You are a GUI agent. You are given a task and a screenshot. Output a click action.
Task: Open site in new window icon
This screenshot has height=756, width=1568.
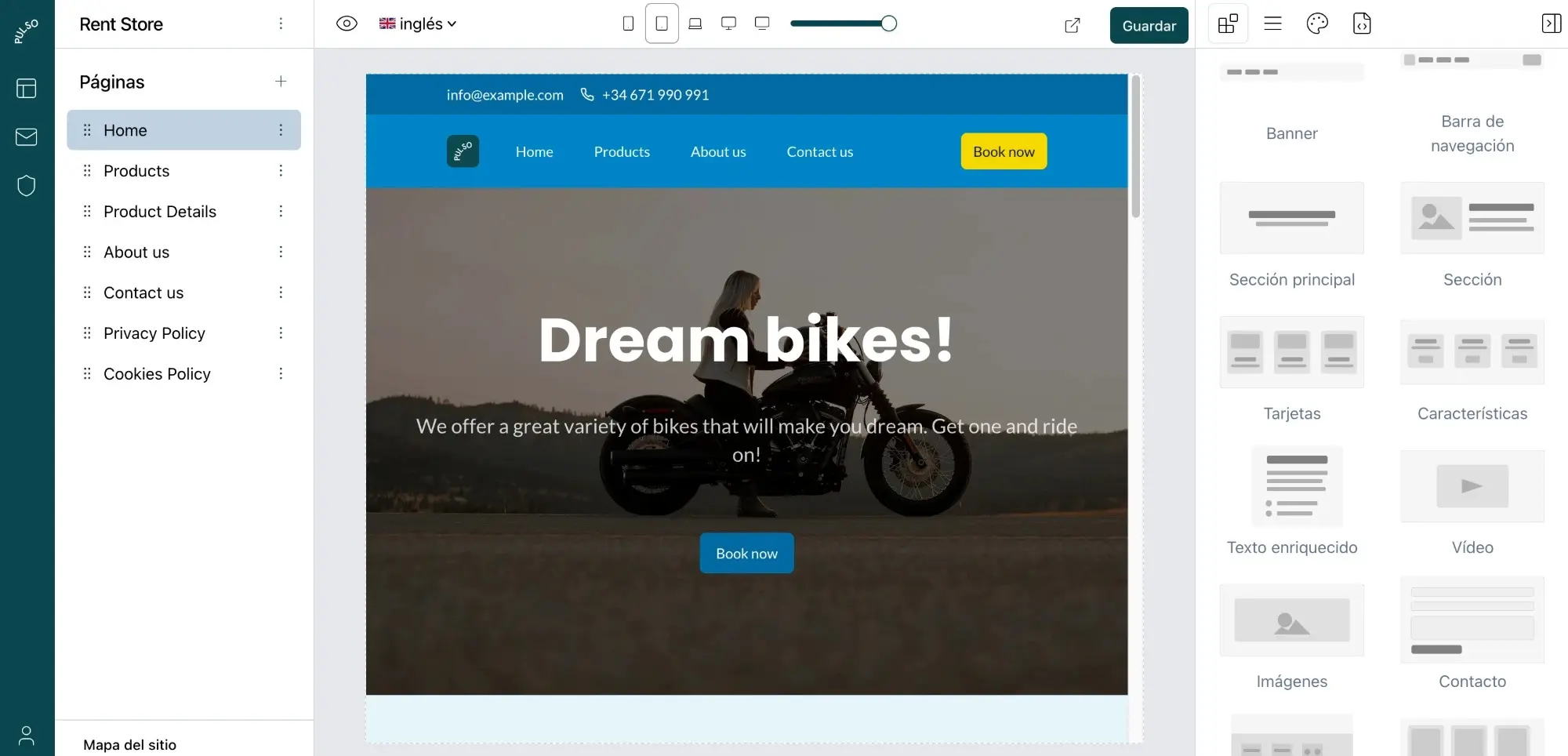tap(1073, 25)
